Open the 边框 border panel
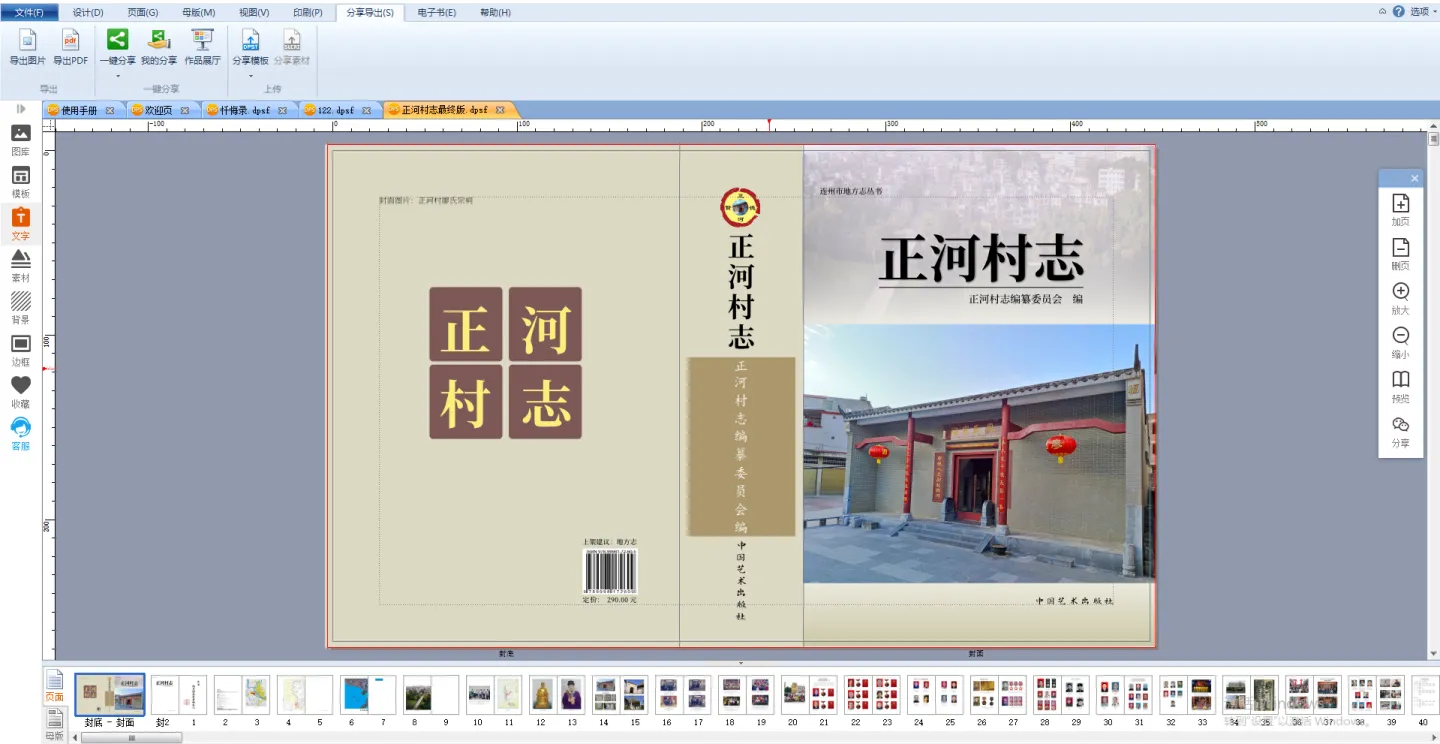This screenshot has height=744, width=1440. coord(20,350)
